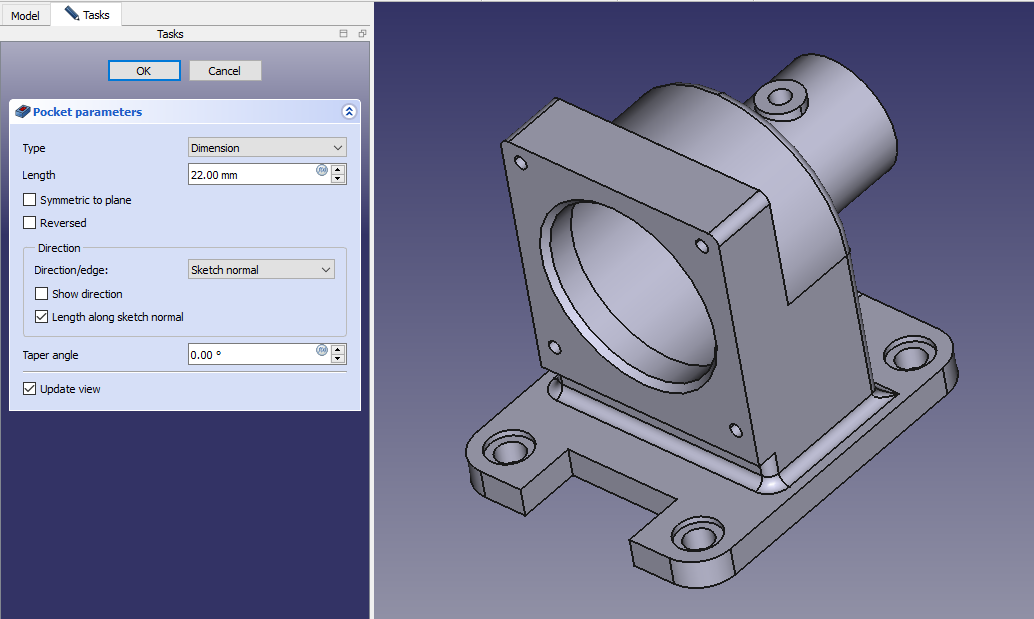Open Direction/edge dropdown showing Sketch normal
Image resolution: width=1034 pixels, height=619 pixels.
click(261, 270)
